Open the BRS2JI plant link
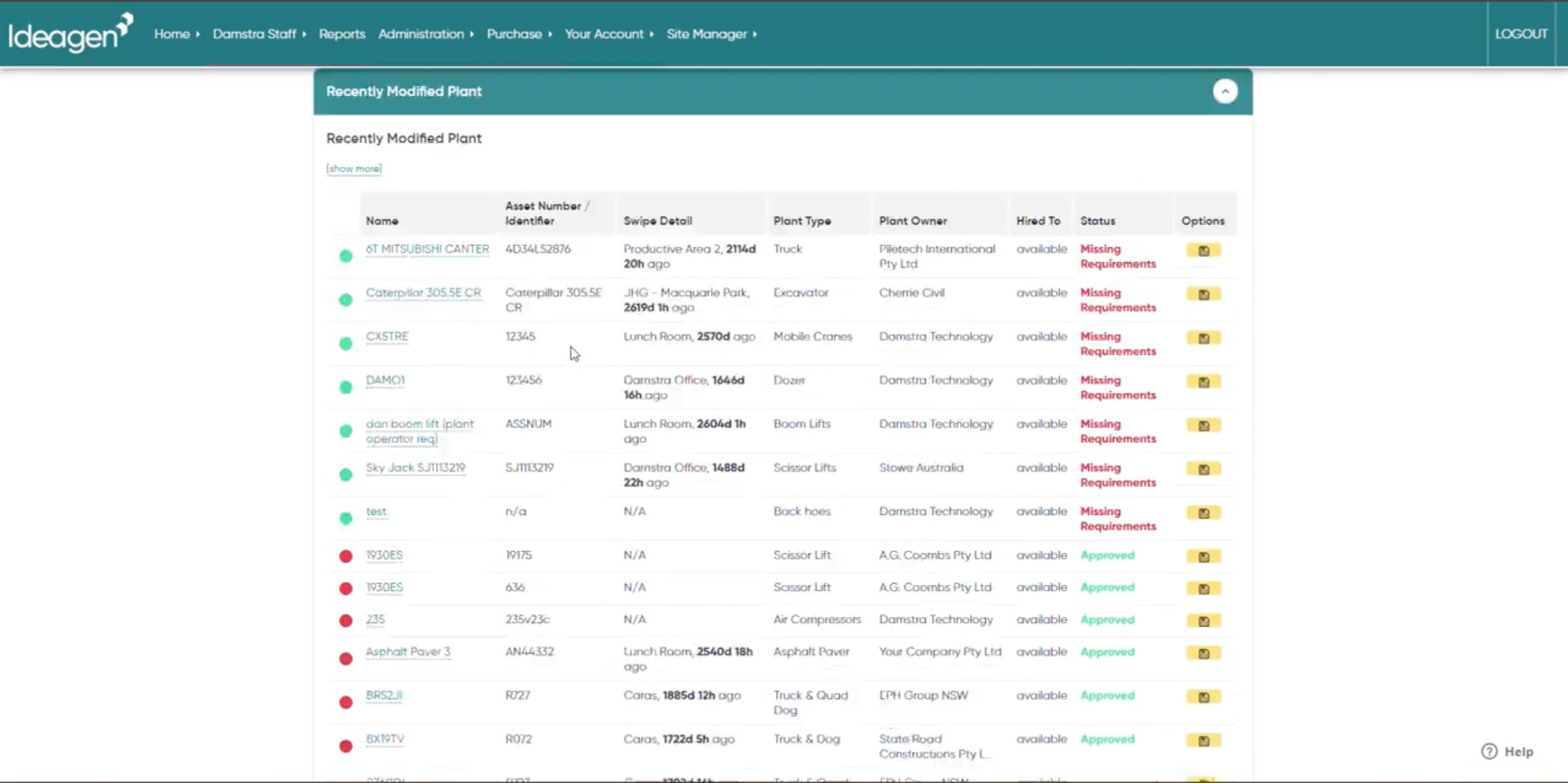 [384, 695]
